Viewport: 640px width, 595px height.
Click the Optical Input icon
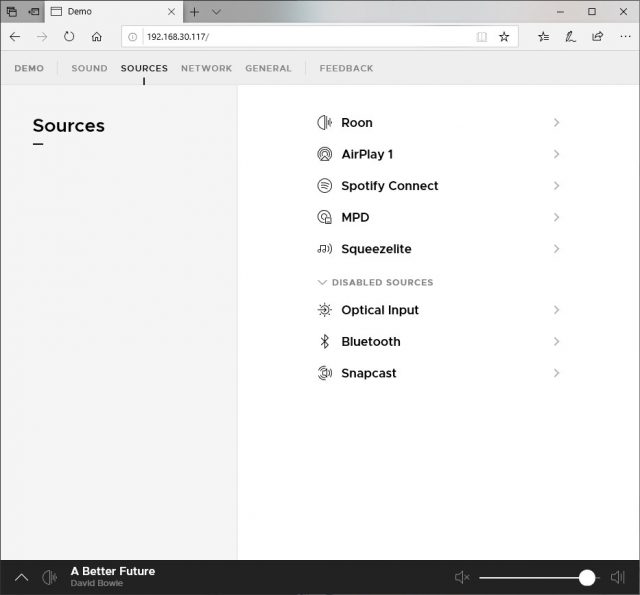[x=324, y=310]
